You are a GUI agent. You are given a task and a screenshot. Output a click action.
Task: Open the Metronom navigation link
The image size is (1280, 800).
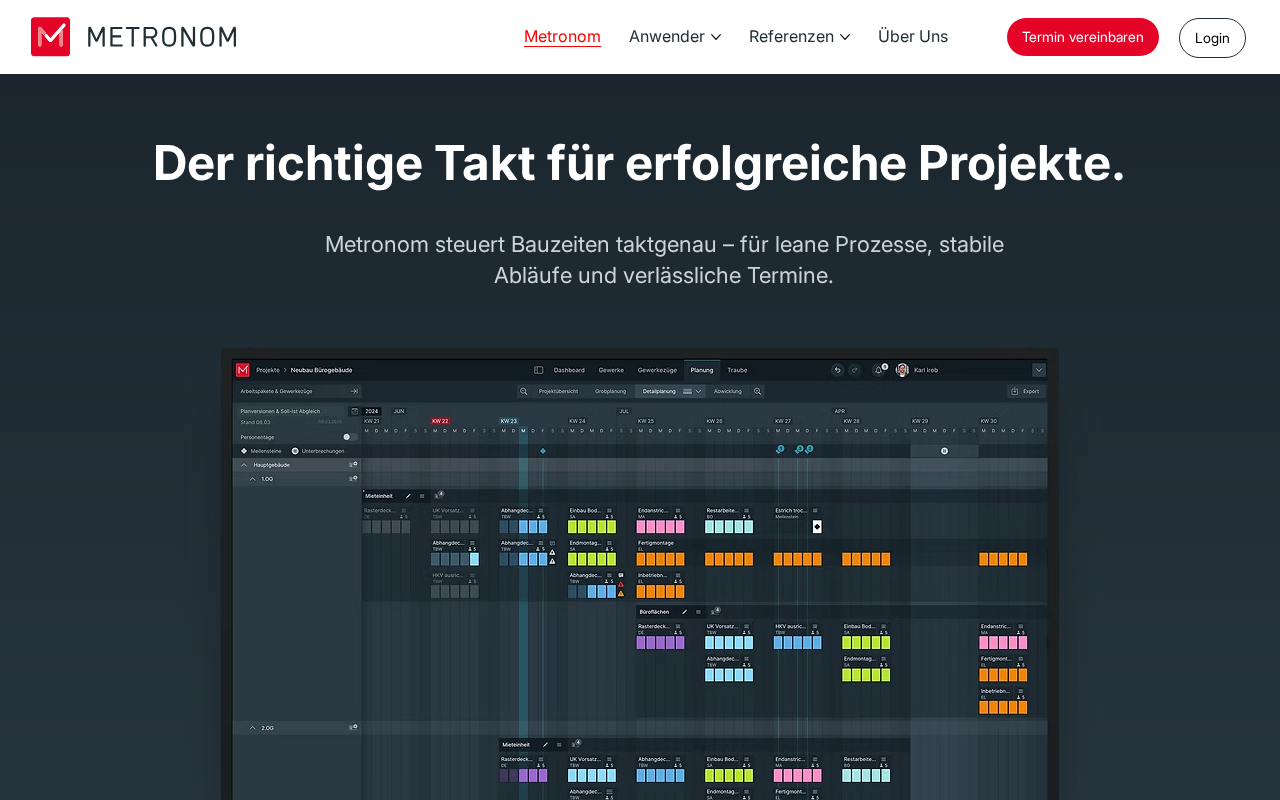562,37
